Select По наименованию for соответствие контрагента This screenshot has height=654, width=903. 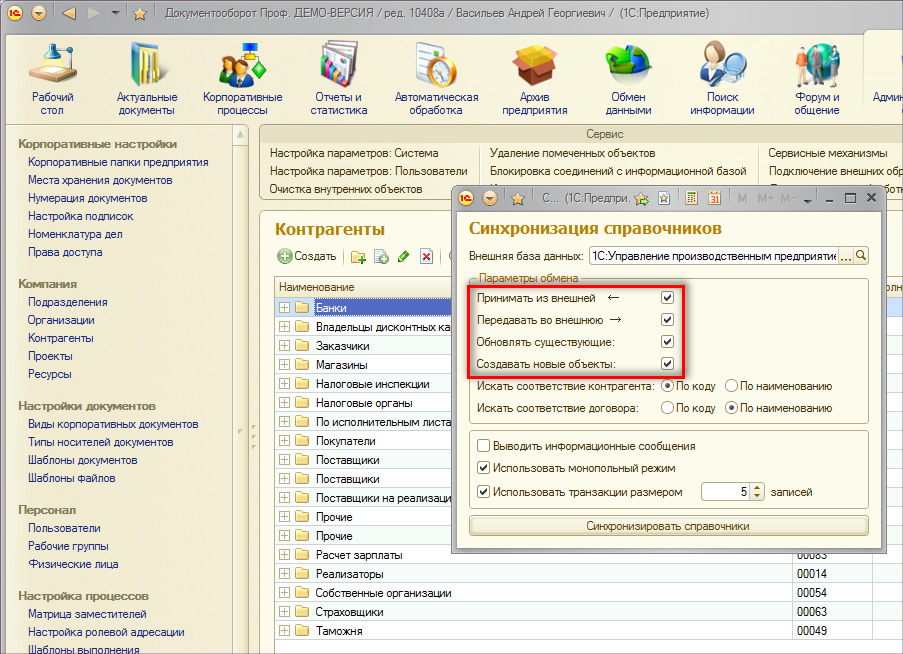click(731, 386)
